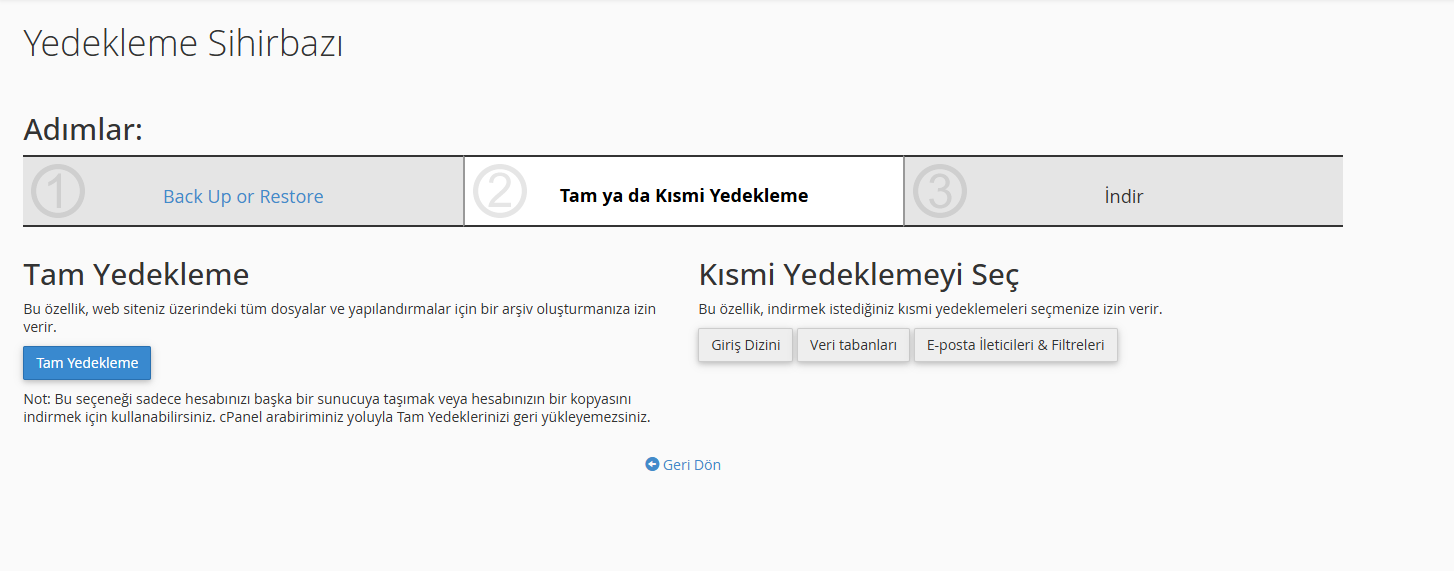Screen dimensions: 1454x571
Task: Click the text 'Bu özellik, web siteniz üzerindeki'
Action: [340, 318]
